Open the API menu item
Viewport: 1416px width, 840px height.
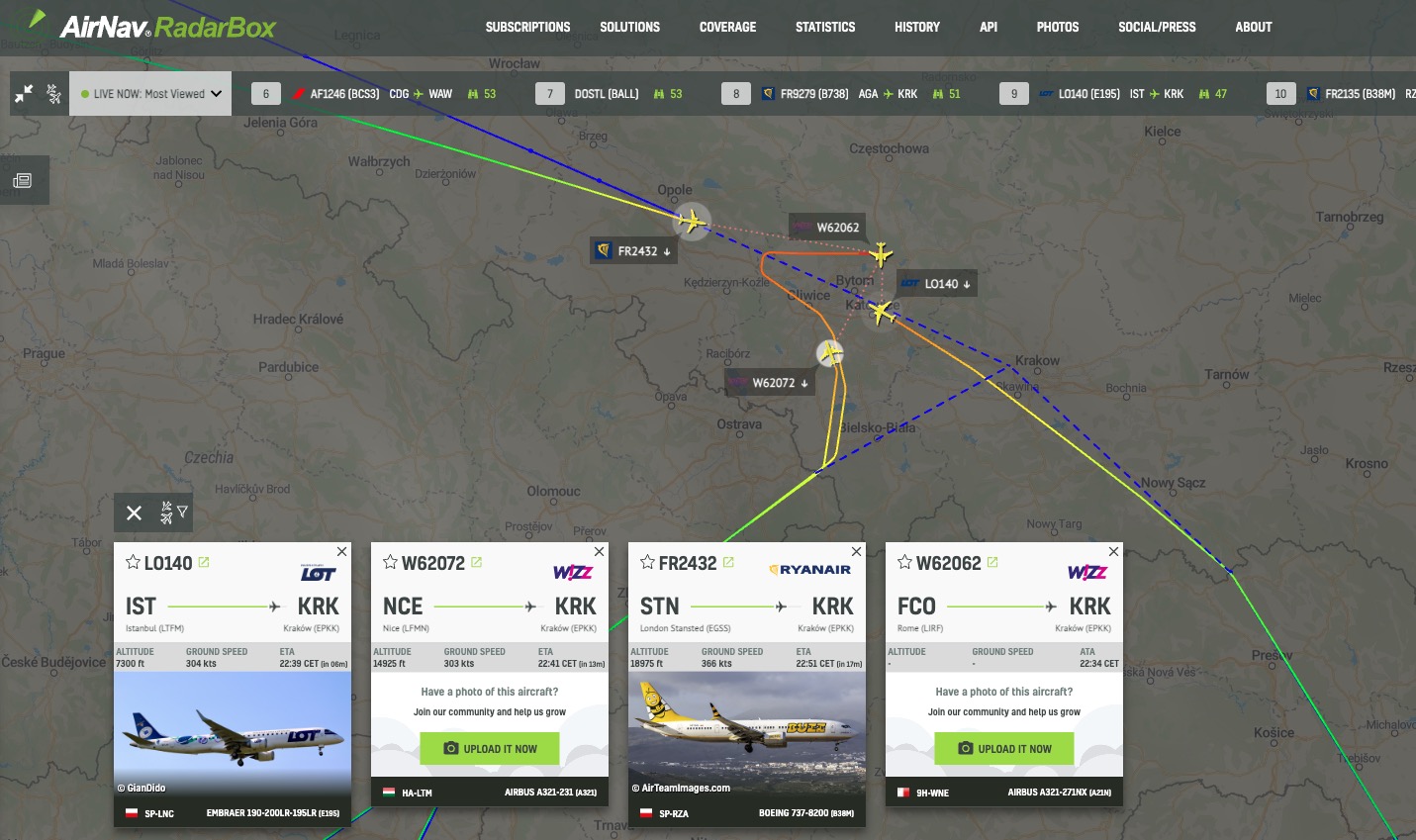989,27
